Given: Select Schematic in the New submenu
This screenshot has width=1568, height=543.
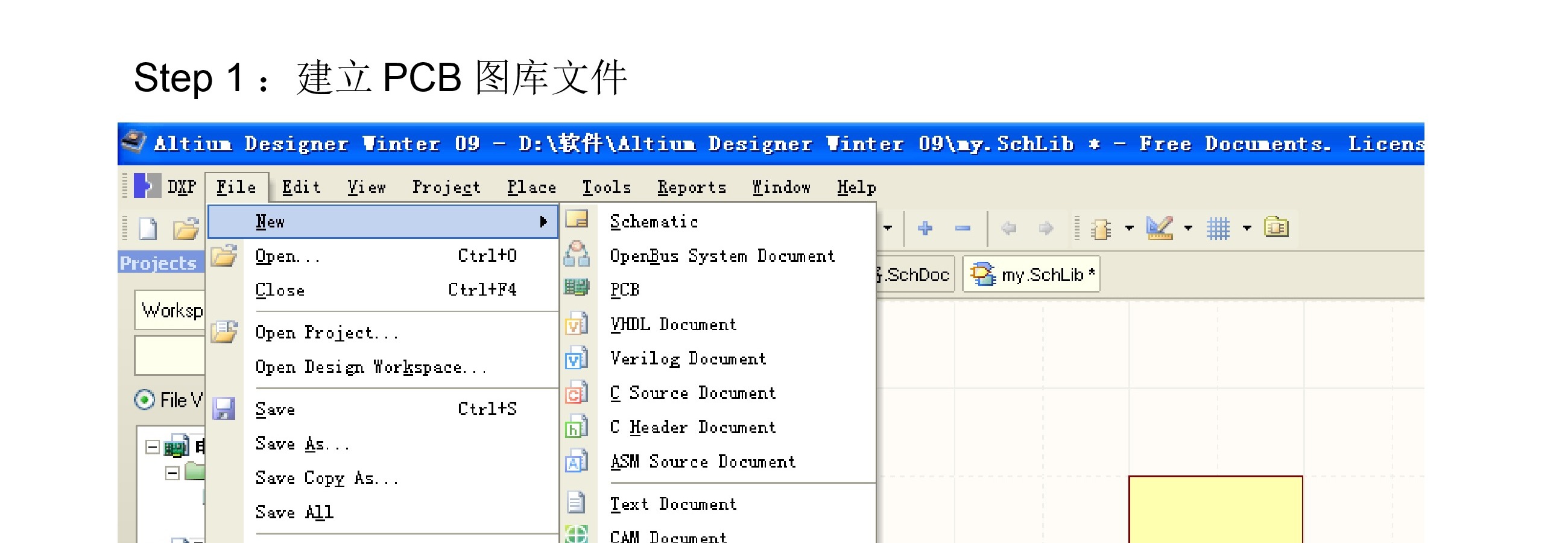Looking at the screenshot, I should [x=718, y=221].
